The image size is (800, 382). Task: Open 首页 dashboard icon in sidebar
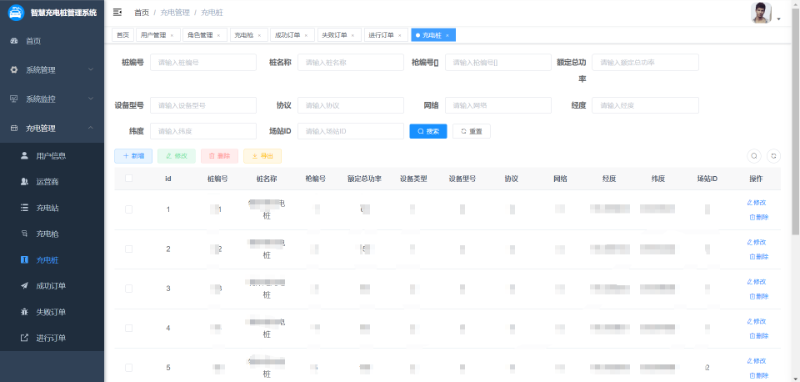[x=14, y=41]
